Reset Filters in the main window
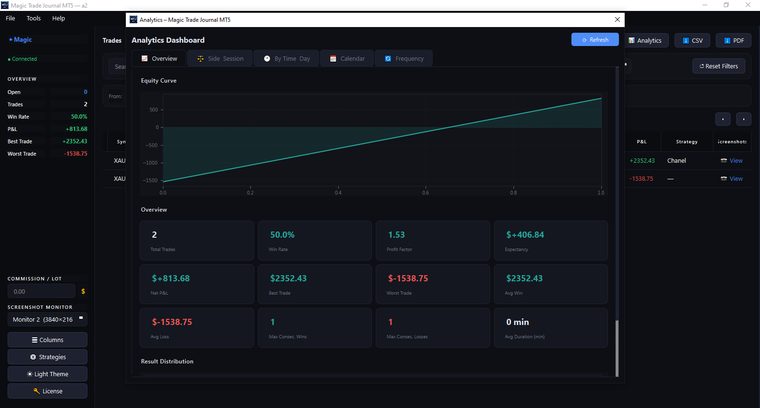This screenshot has height=408, width=760. click(x=719, y=66)
